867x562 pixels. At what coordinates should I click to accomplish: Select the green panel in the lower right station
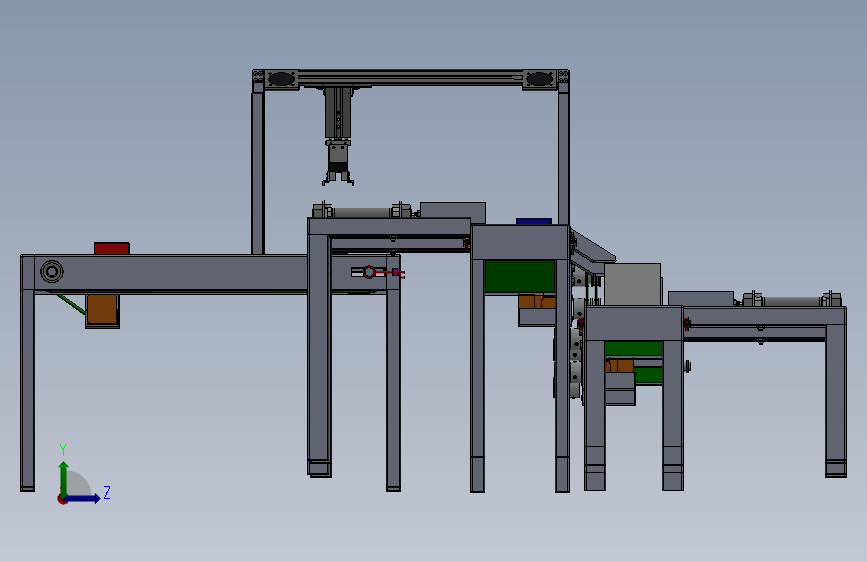[x=634, y=348]
